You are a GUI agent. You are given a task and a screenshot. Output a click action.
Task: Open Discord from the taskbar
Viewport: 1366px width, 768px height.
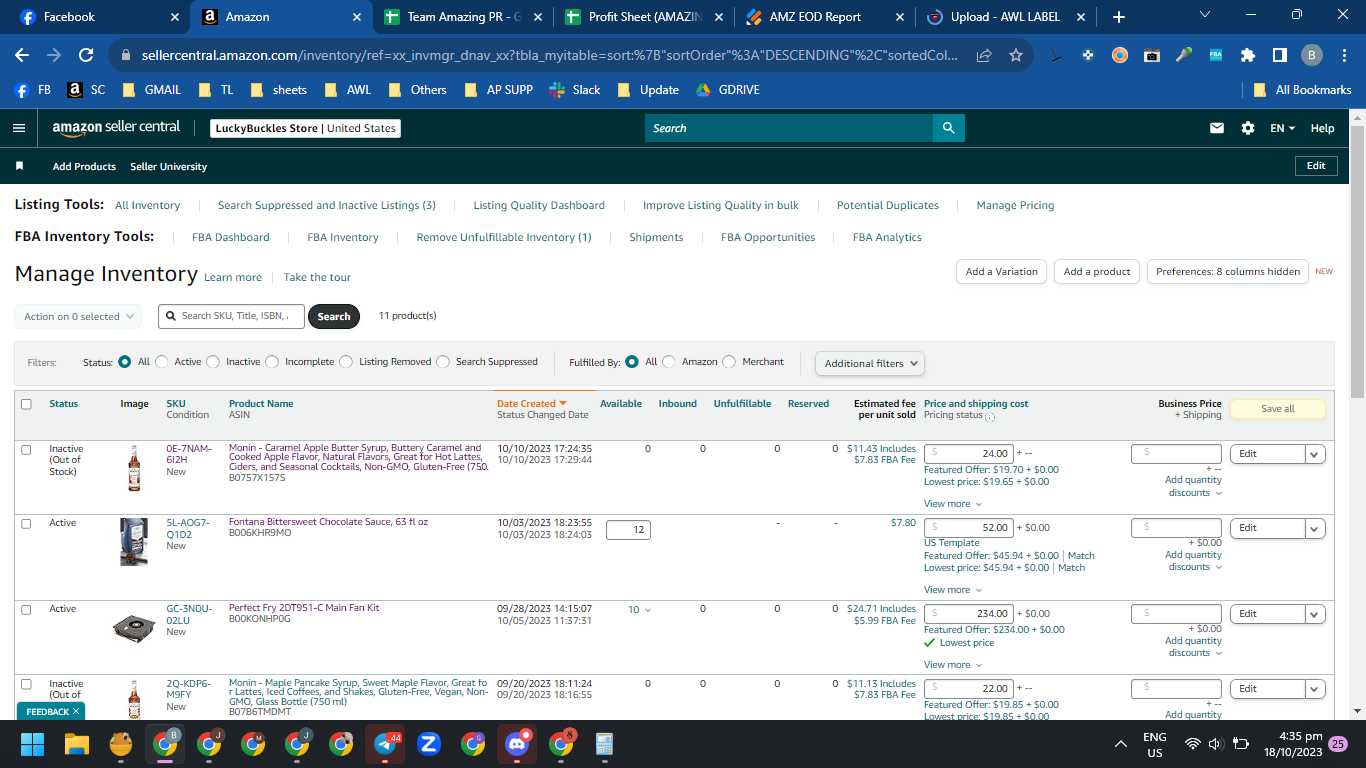coord(517,744)
